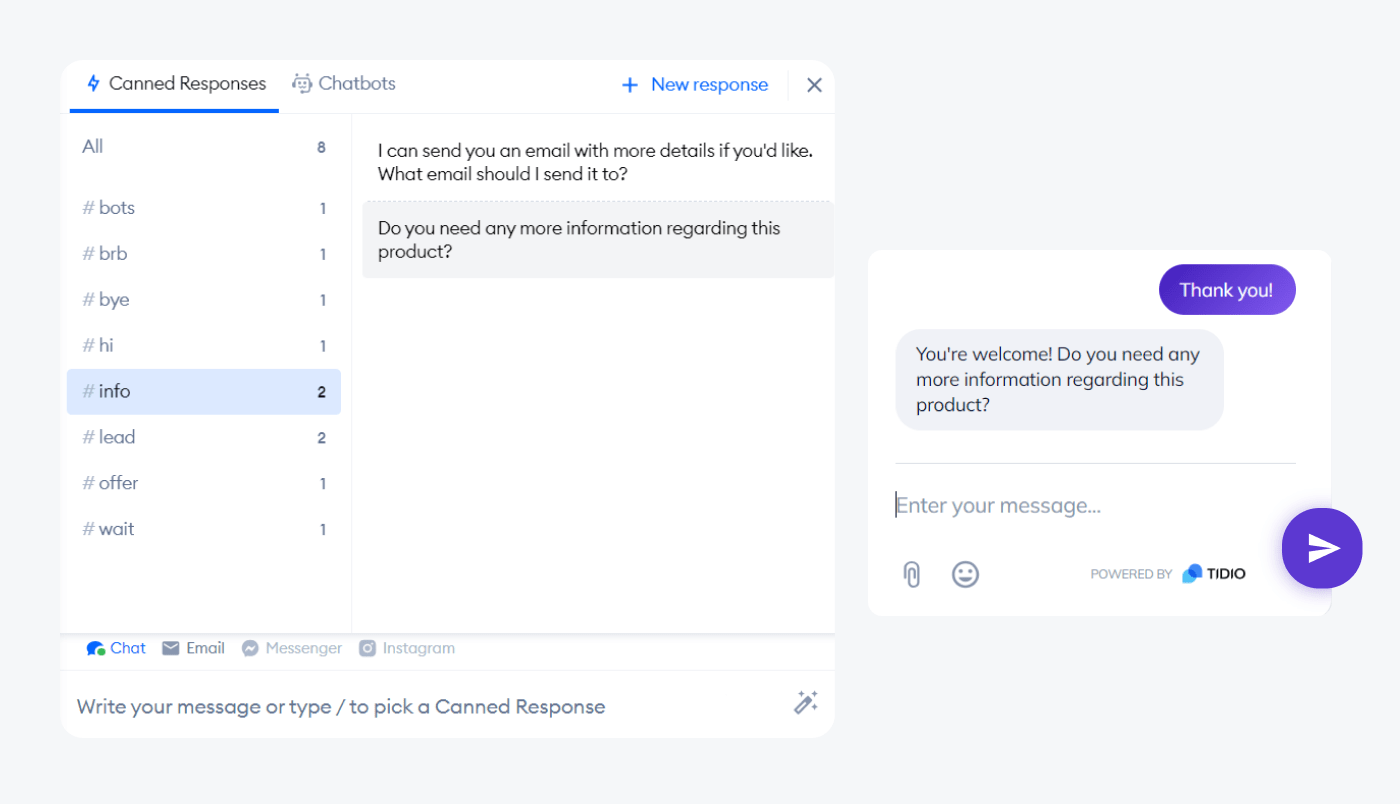Click the Chat bubble channel icon

pyautogui.click(x=96, y=648)
